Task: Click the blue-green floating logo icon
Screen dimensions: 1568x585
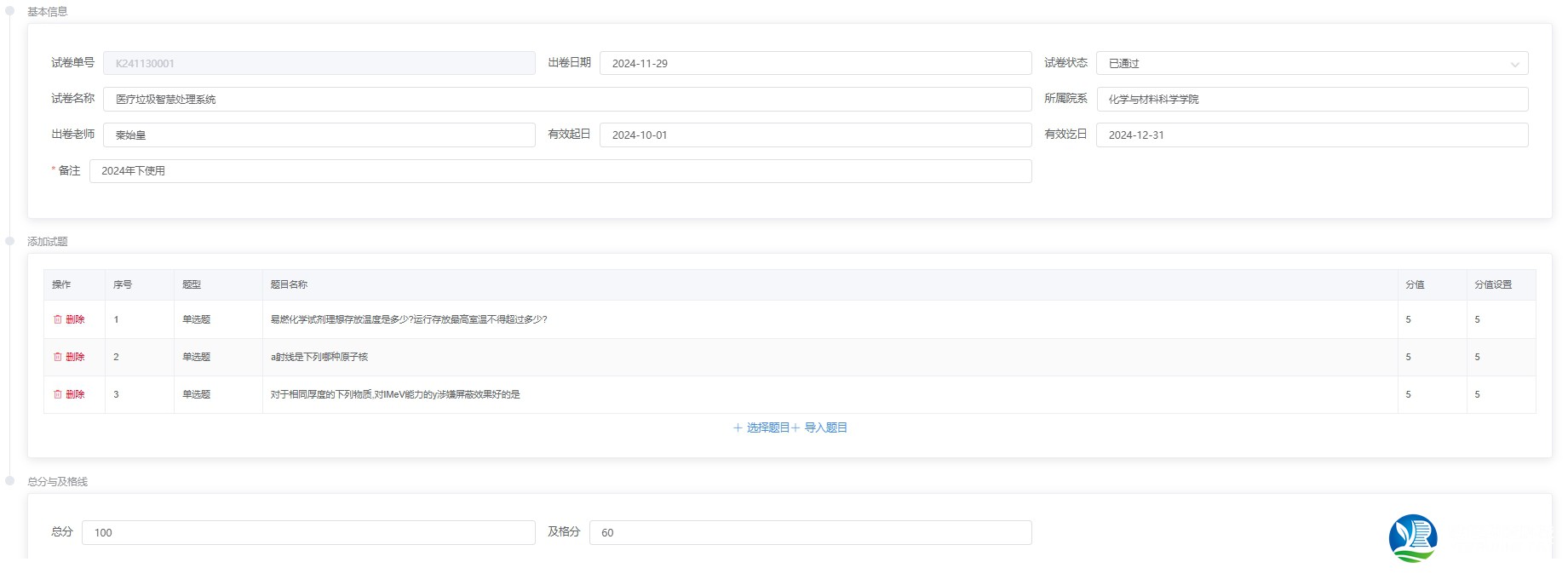Action: [x=1412, y=538]
